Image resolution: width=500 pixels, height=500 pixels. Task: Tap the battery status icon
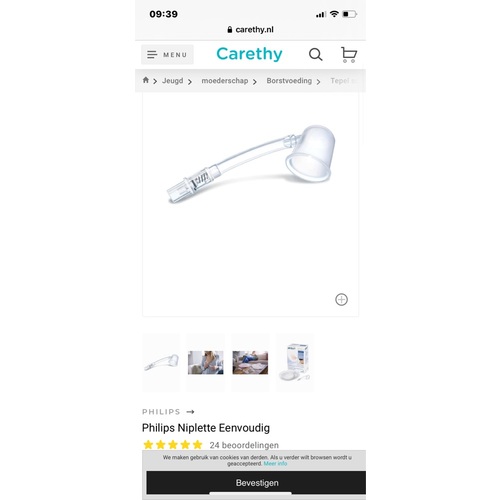(x=350, y=14)
